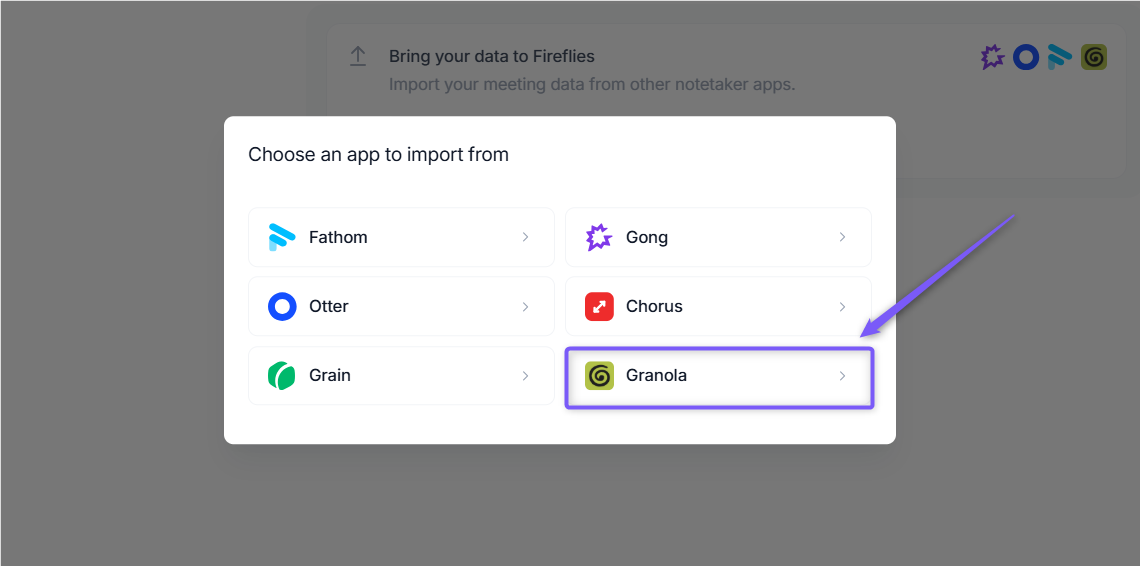Select Chorus as the import source

(718, 306)
